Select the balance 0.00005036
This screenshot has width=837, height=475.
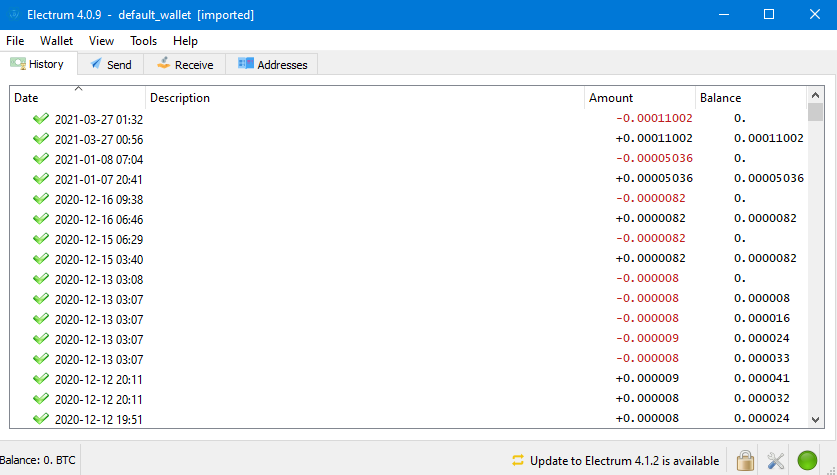point(769,178)
